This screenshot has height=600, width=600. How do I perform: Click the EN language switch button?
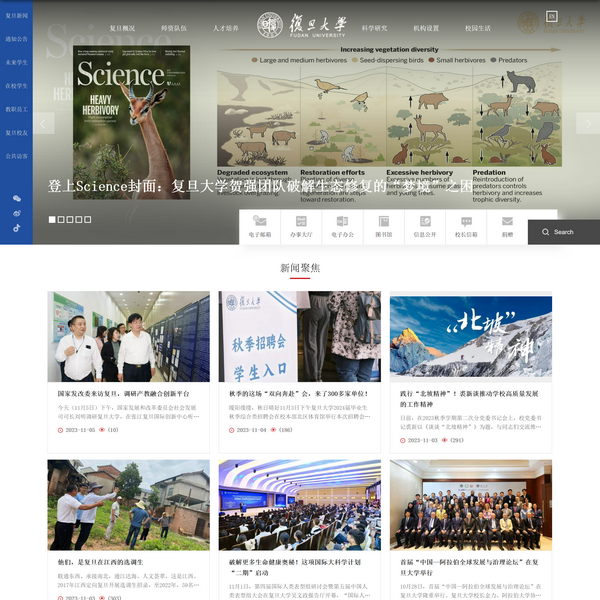coord(551,17)
